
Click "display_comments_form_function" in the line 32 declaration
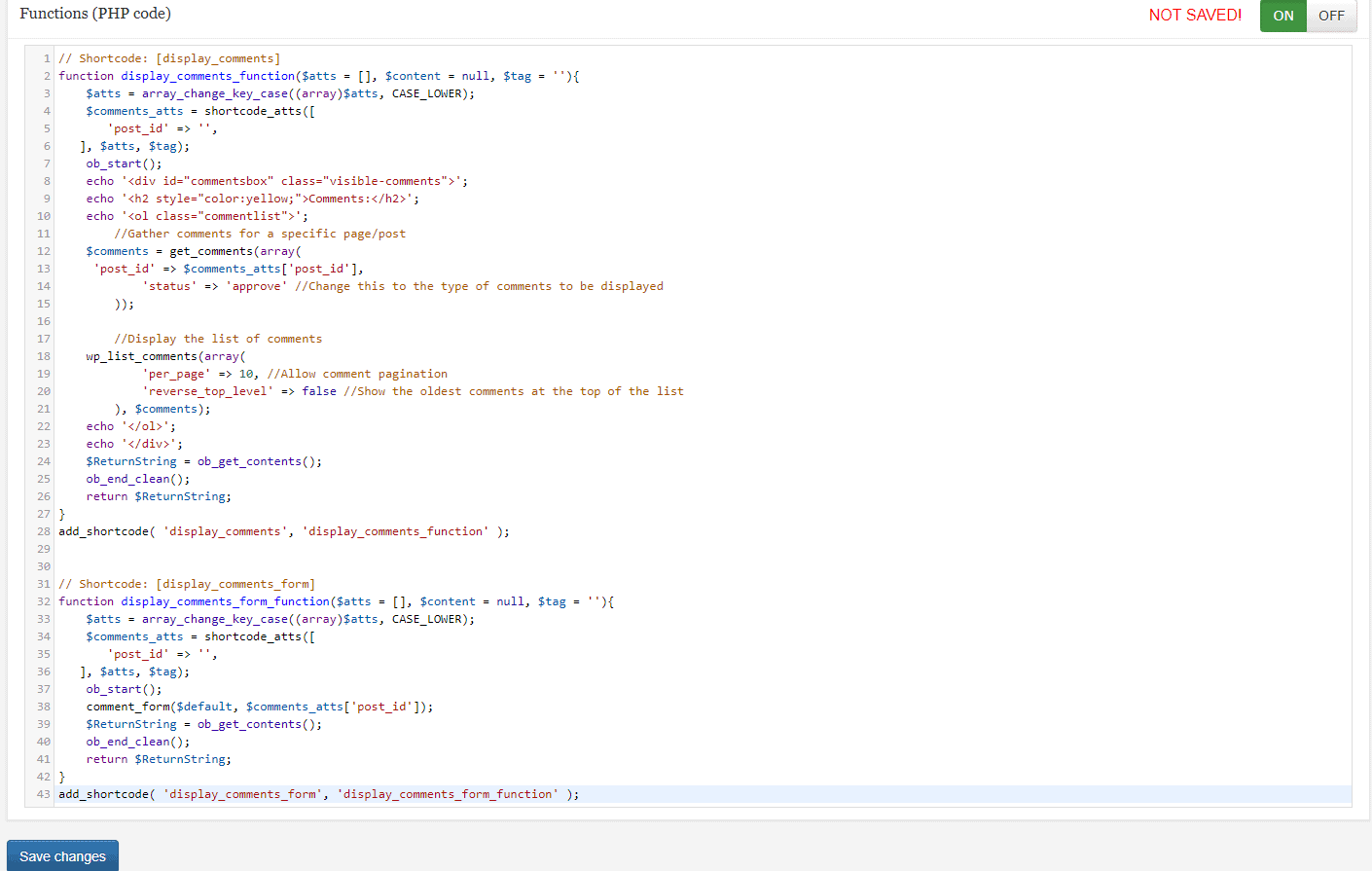point(226,601)
